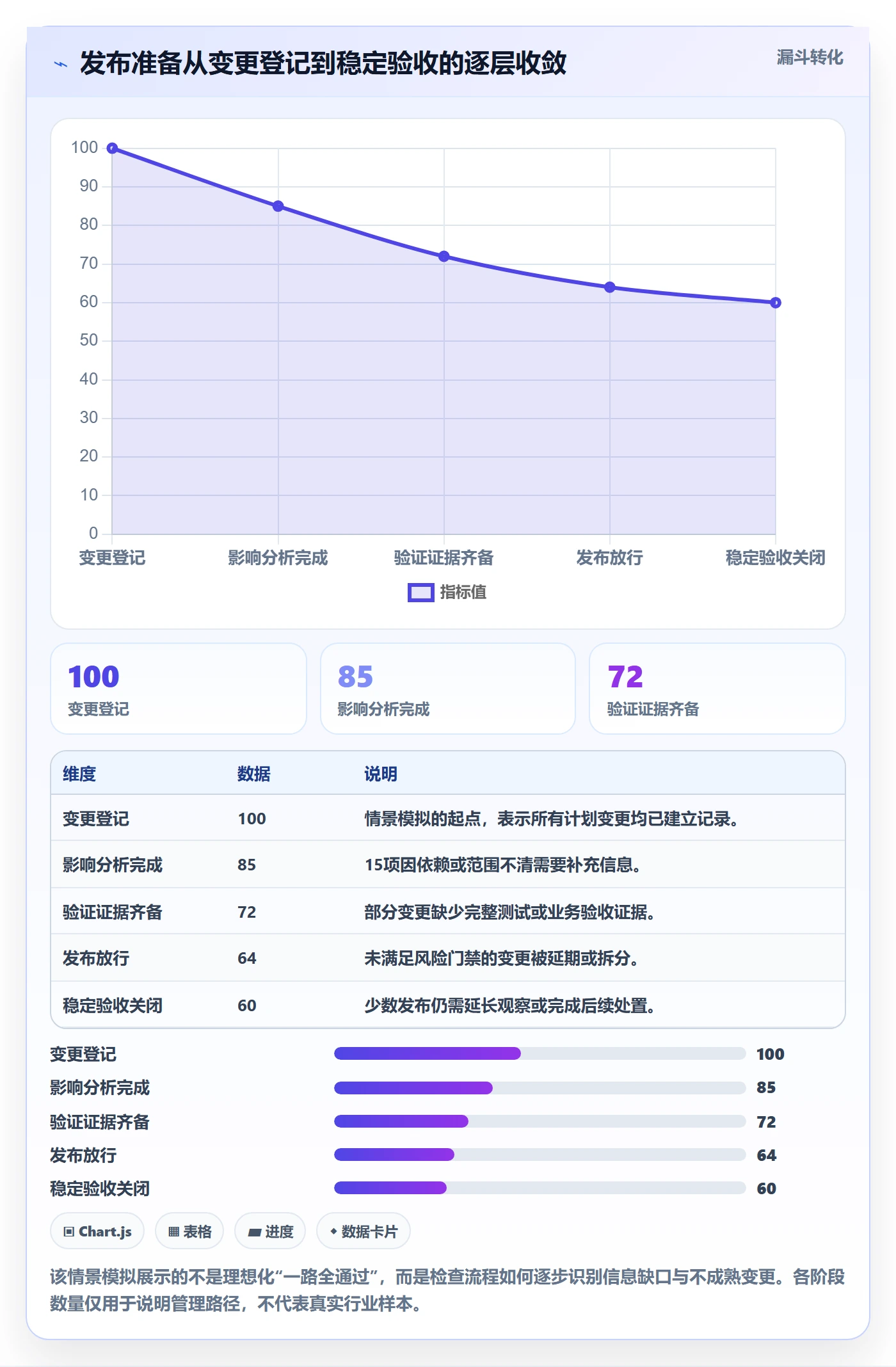Click description 15项因依赖或范围不清需要补充信息

pyautogui.click(x=503, y=865)
